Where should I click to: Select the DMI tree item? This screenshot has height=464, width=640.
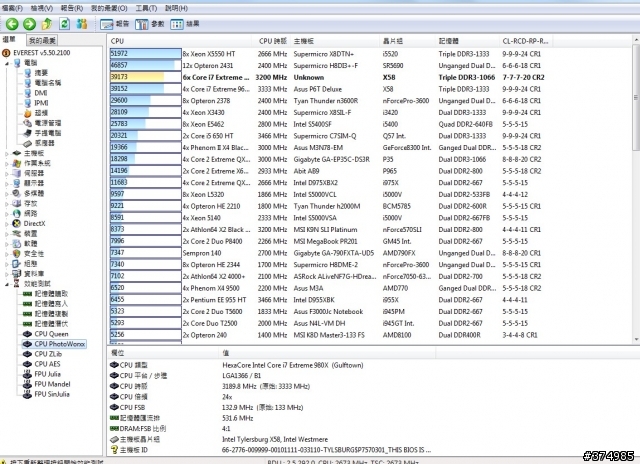41,93
